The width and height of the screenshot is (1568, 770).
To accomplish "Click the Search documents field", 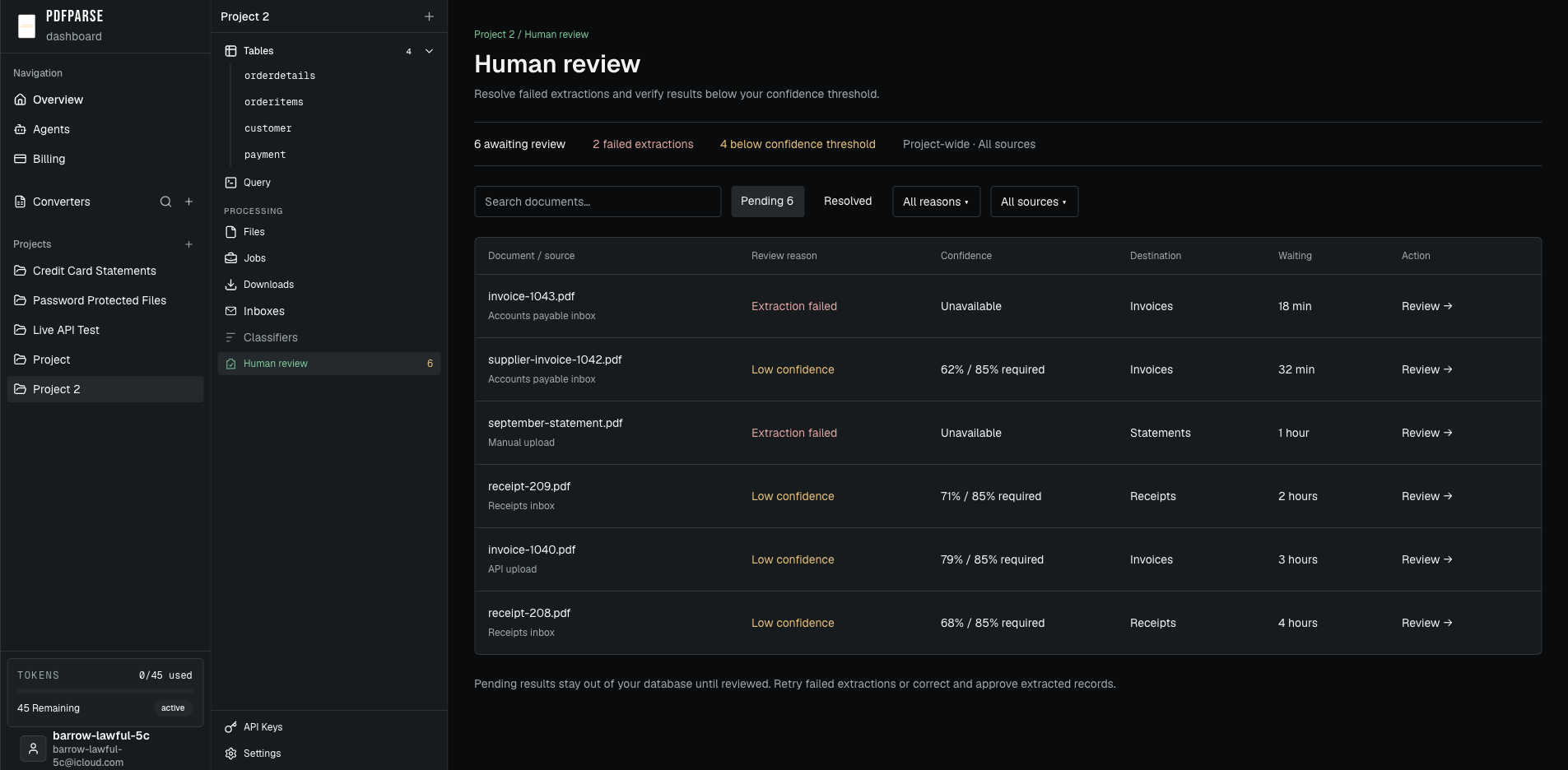I will [598, 202].
